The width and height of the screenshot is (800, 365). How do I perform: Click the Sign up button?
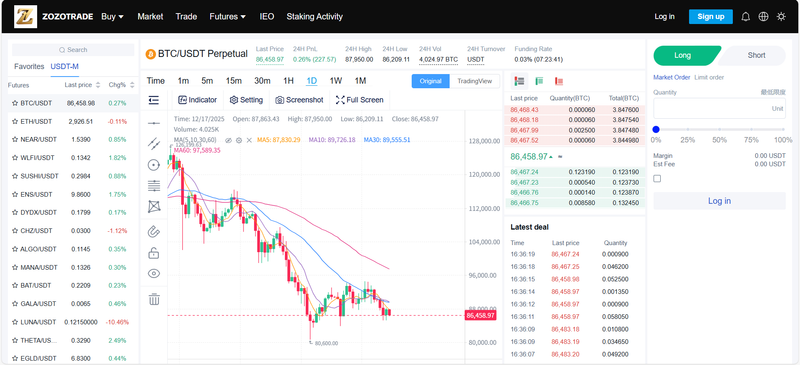[x=711, y=16]
